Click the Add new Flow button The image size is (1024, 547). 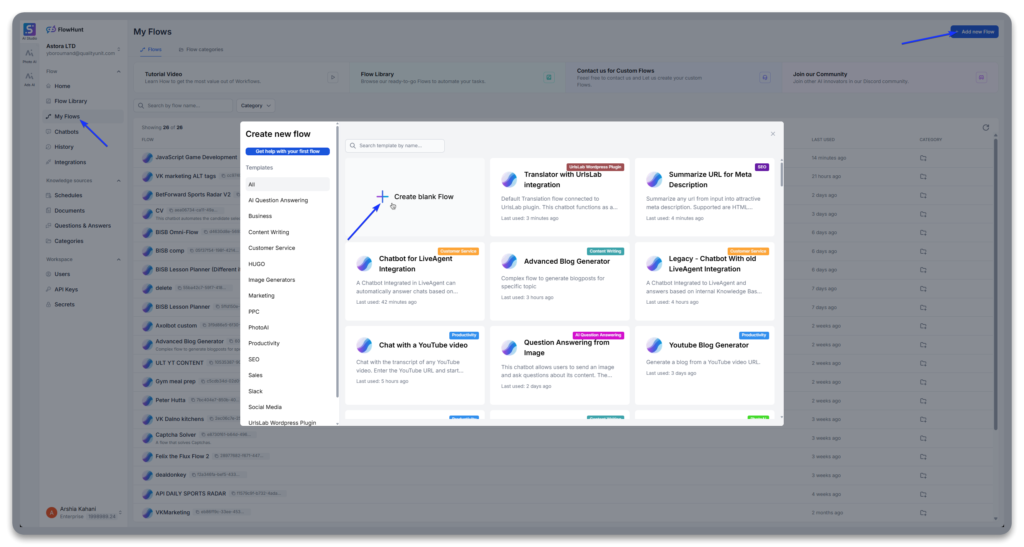pos(973,32)
